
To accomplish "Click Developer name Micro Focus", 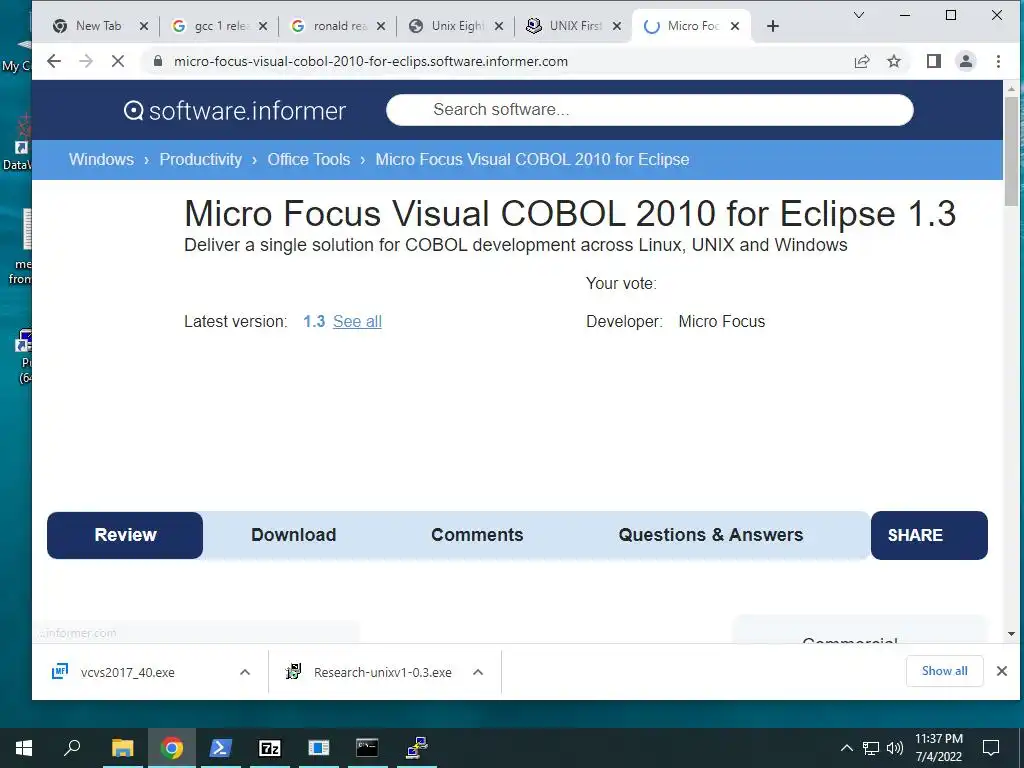I will point(722,321).
